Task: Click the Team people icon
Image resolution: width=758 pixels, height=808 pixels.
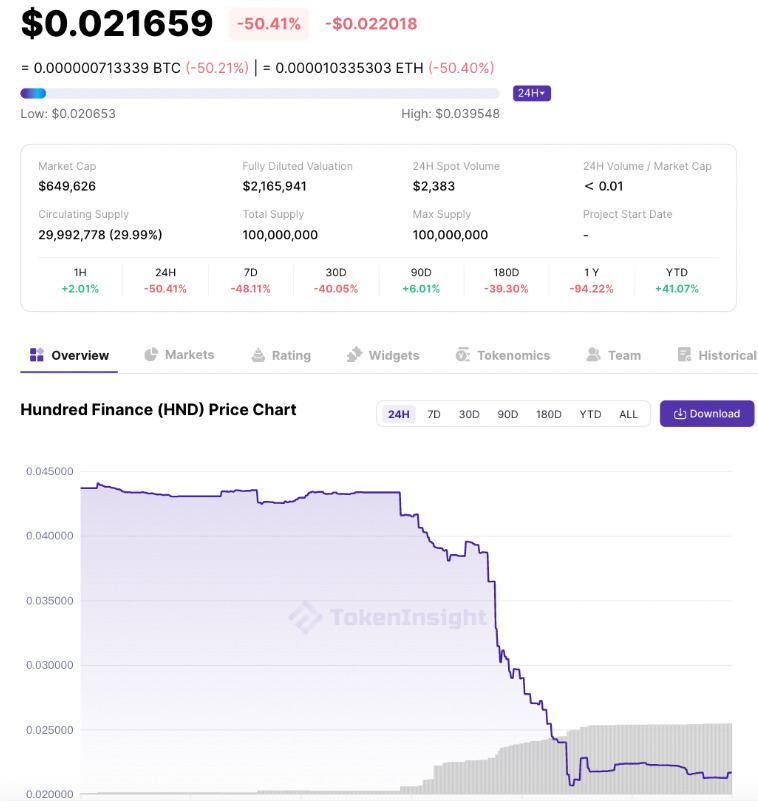Action: (x=594, y=355)
